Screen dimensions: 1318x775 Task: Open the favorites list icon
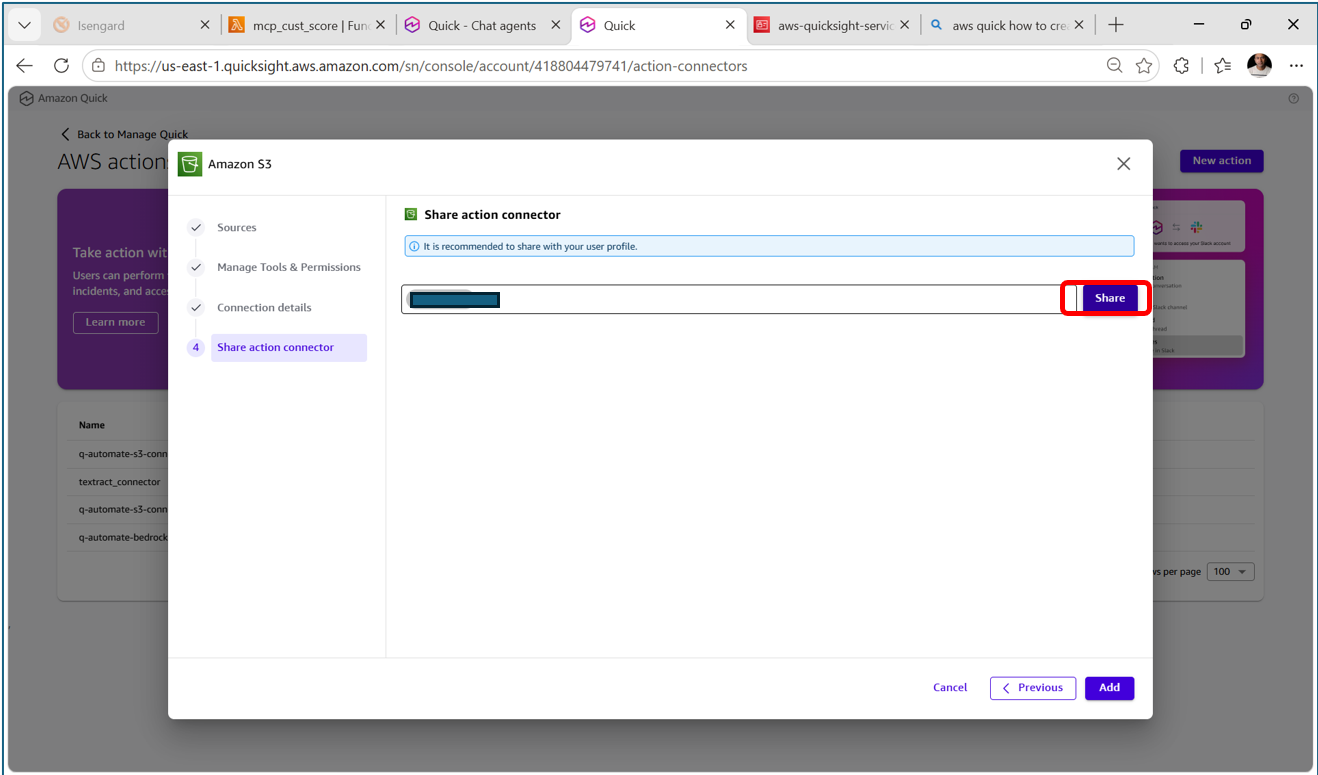(1222, 66)
